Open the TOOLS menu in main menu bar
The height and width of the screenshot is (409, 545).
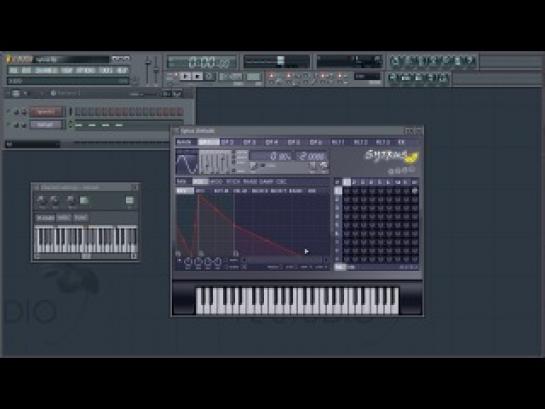click(107, 70)
